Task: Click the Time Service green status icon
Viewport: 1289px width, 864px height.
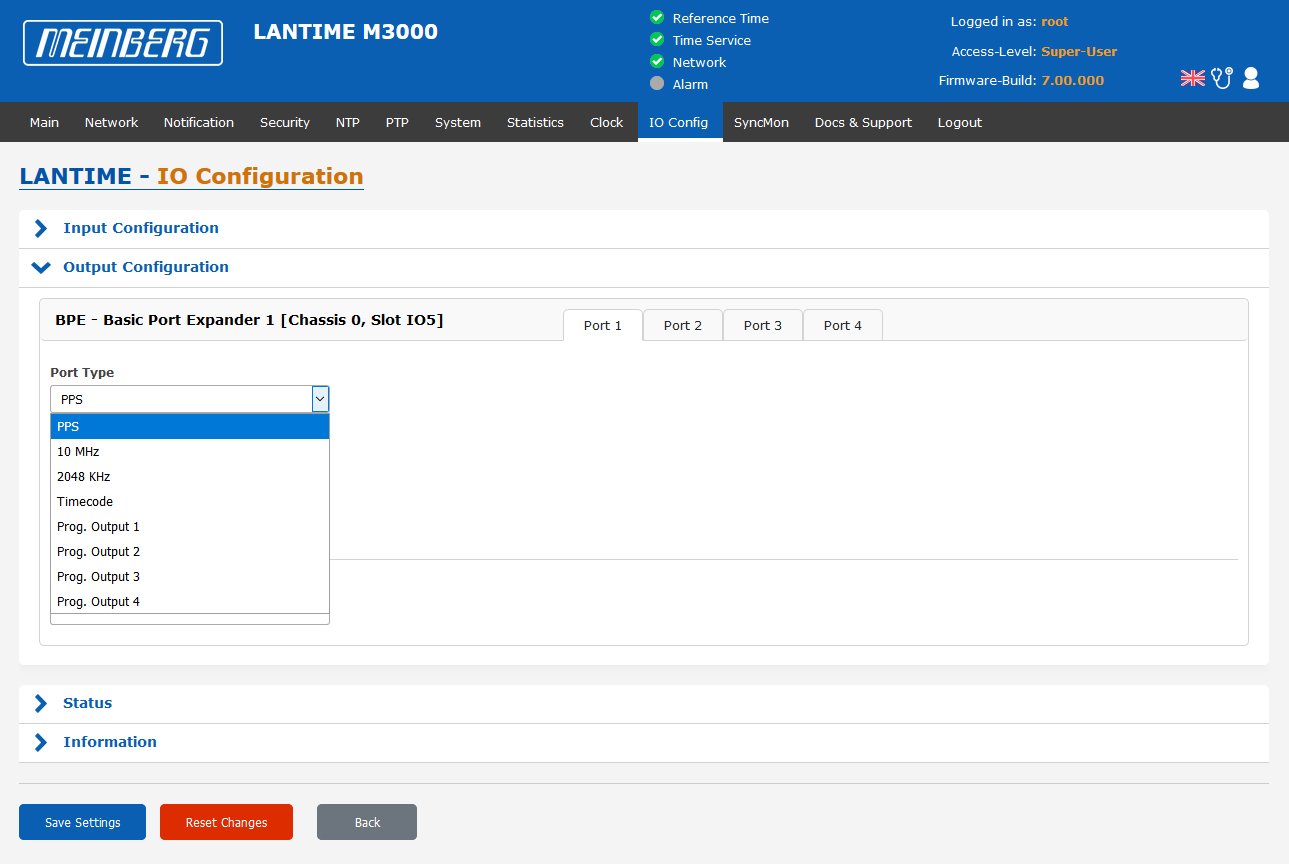Action: click(657, 40)
